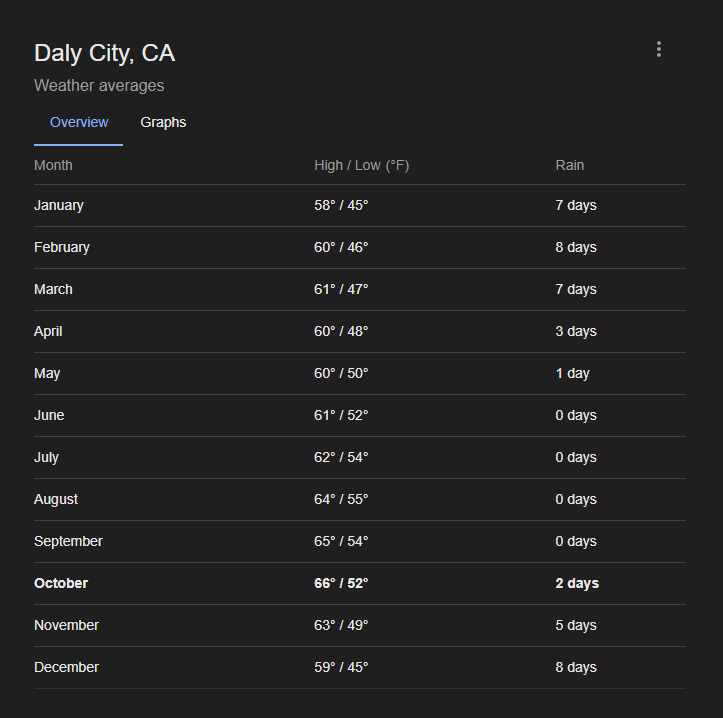Screen dimensions: 723x718
Task: Select the September row label
Action: (x=68, y=541)
